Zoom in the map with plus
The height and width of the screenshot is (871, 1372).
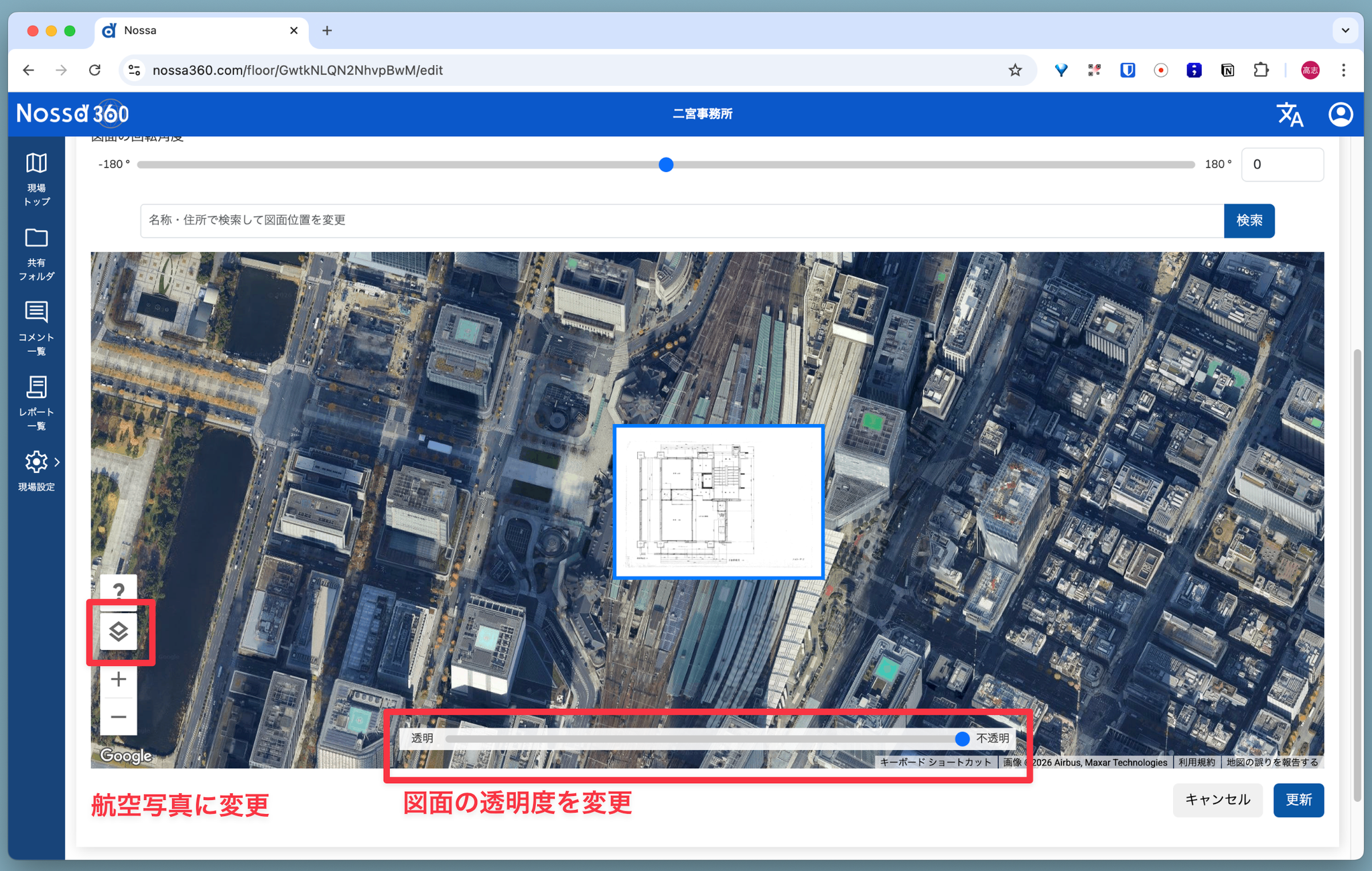tap(119, 679)
